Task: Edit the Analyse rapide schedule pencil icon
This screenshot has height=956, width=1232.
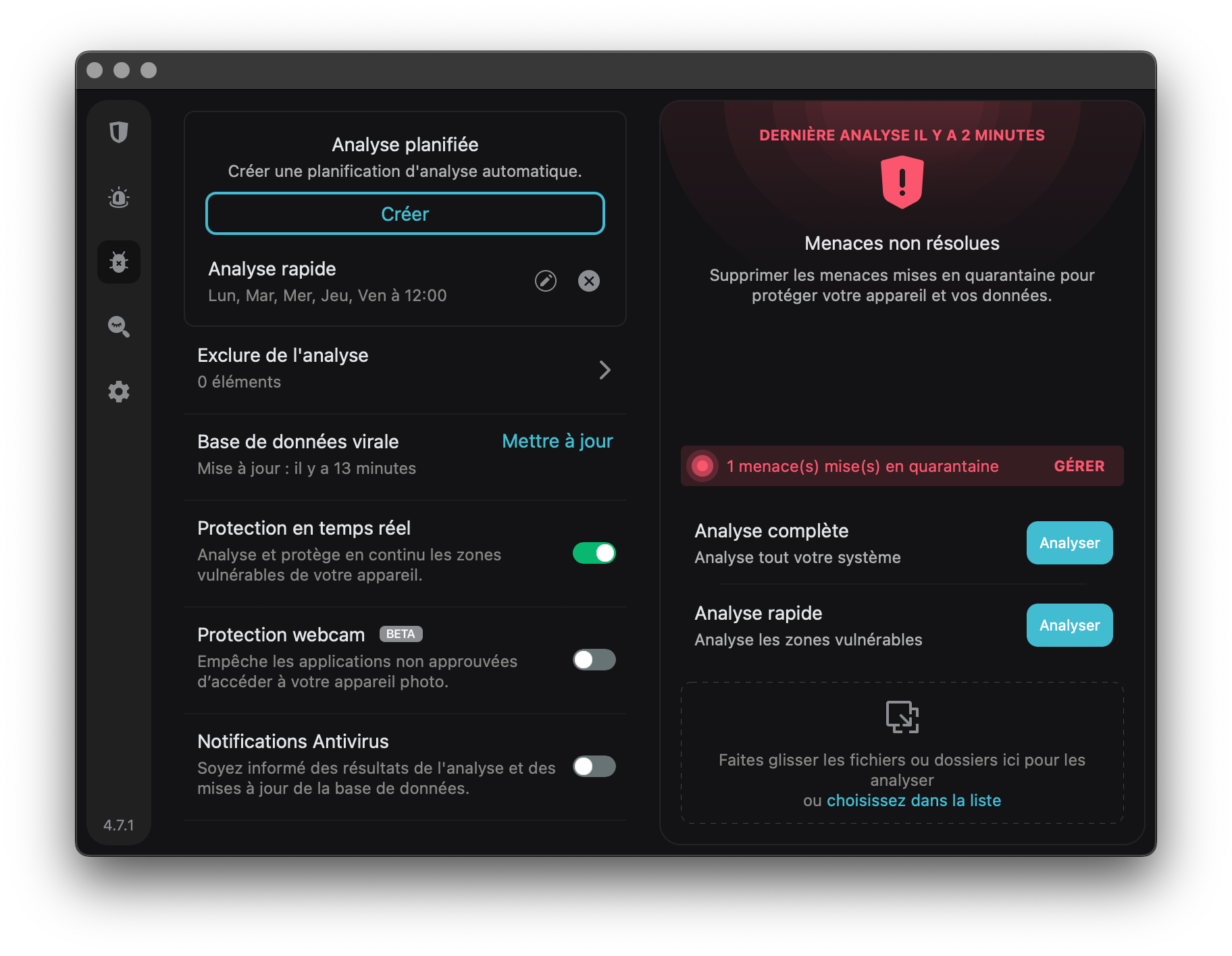Action: point(546,281)
